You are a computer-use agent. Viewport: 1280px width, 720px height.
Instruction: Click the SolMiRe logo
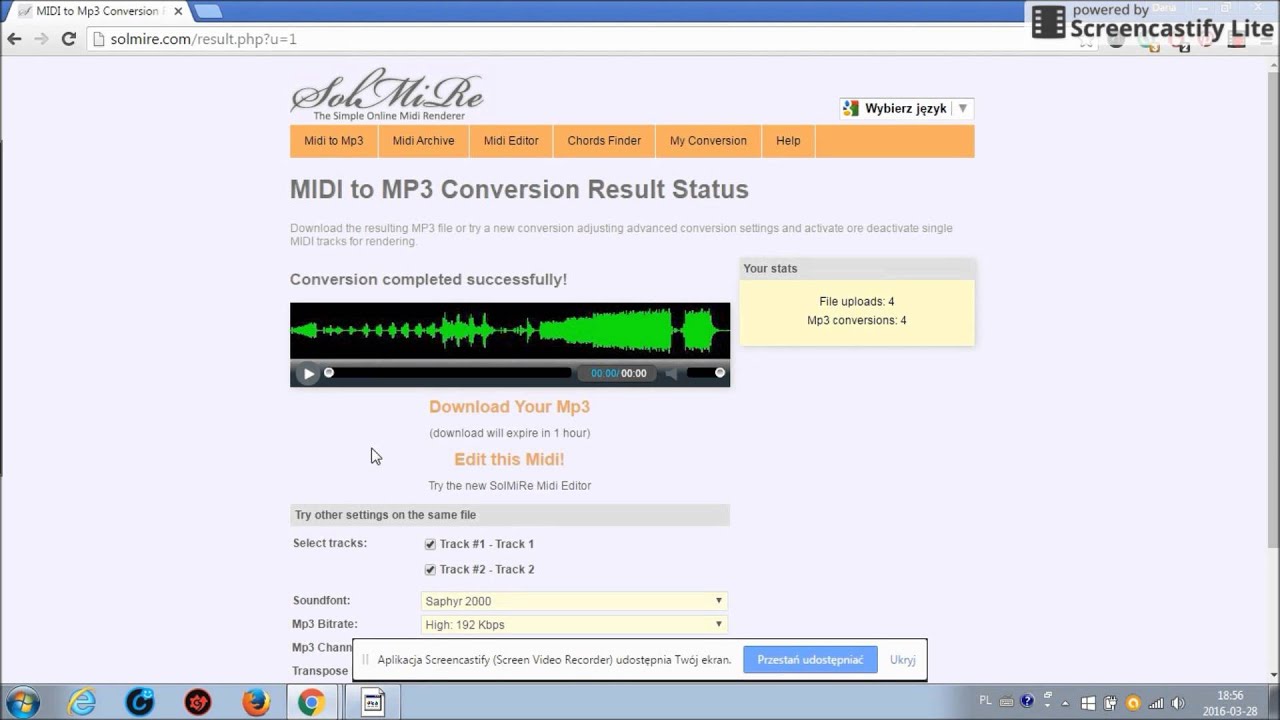388,95
